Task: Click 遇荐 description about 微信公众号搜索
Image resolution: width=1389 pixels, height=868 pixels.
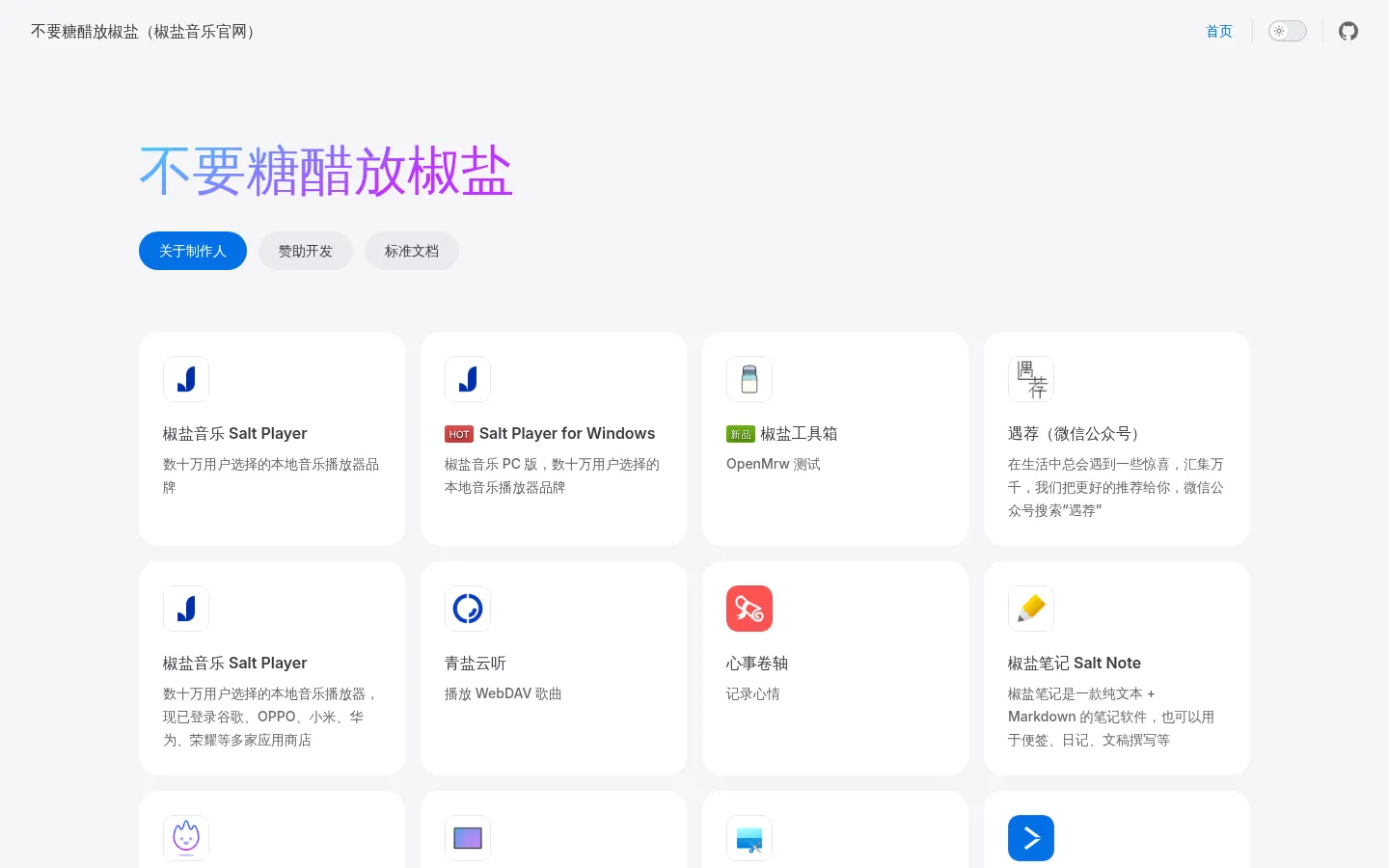Action: pos(1116,487)
